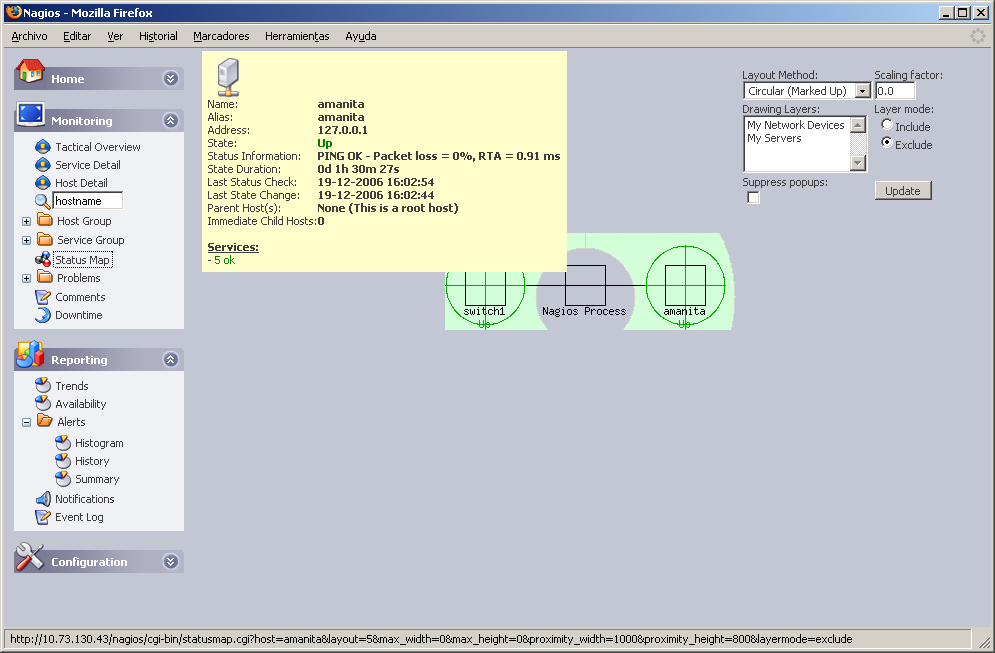Image resolution: width=995 pixels, height=653 pixels.
Task: Maximize the Firefox window
Action: pos(963,13)
